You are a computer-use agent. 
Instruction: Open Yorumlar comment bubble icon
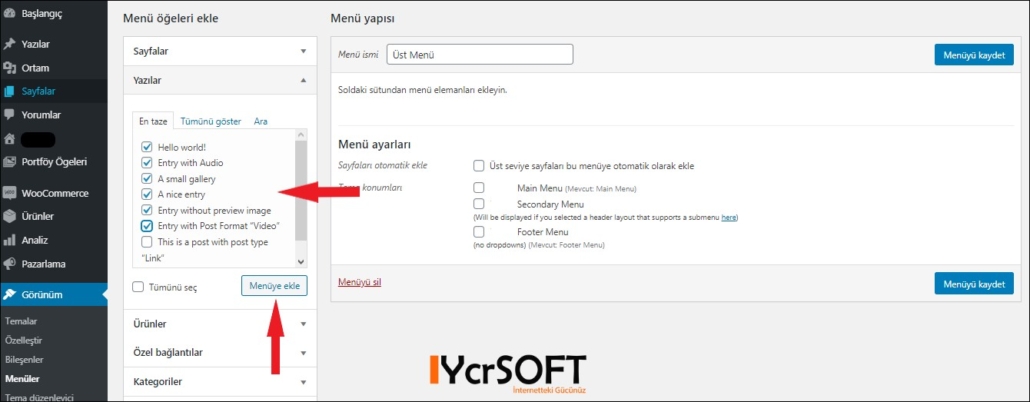[9, 115]
